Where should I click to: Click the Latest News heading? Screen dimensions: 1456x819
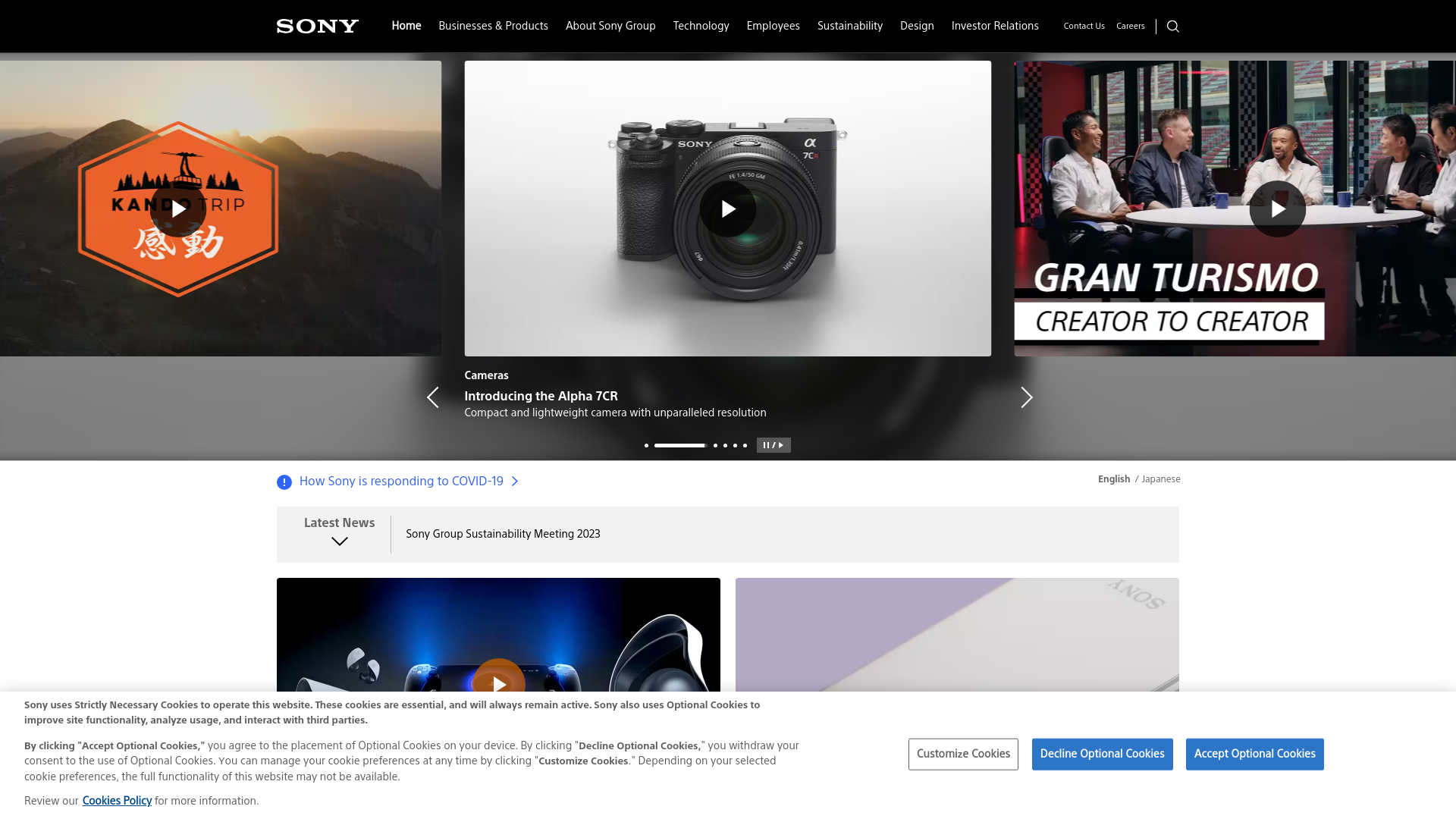tap(339, 522)
